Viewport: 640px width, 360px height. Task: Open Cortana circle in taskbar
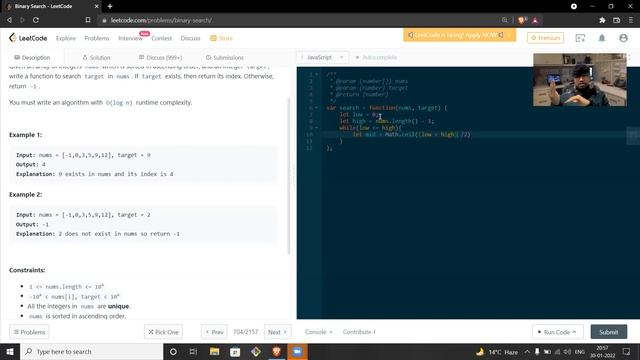tap(173, 351)
